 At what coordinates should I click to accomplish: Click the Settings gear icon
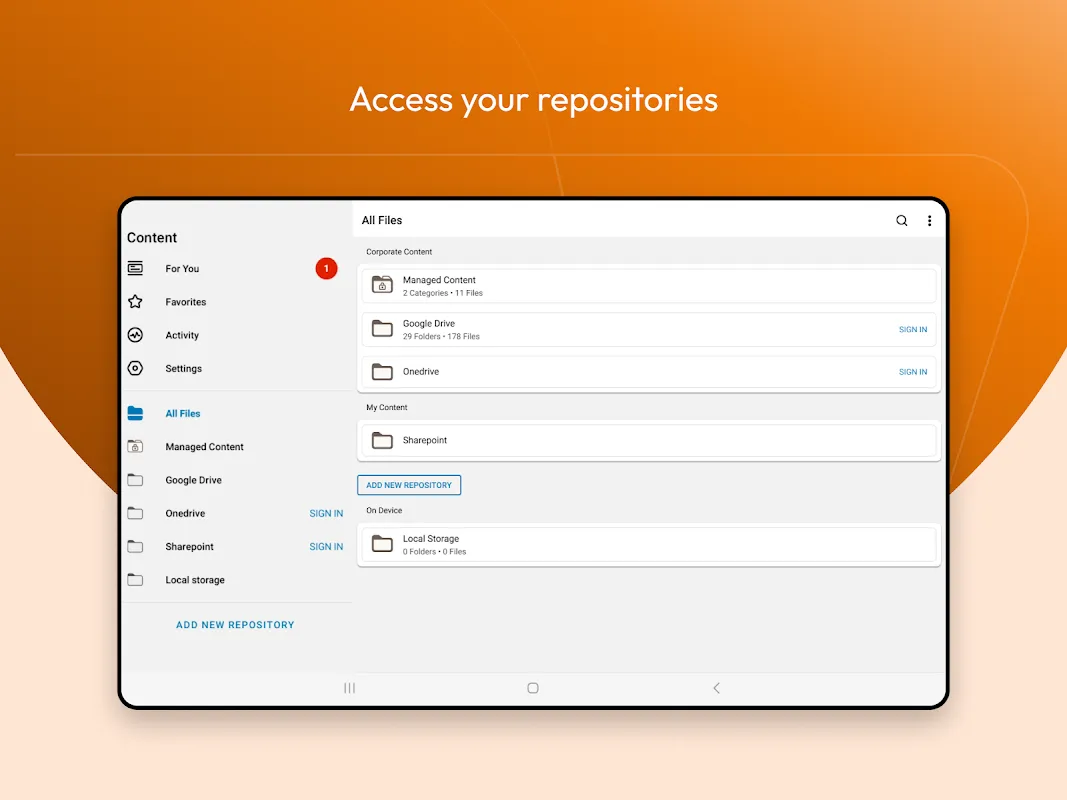[135, 368]
